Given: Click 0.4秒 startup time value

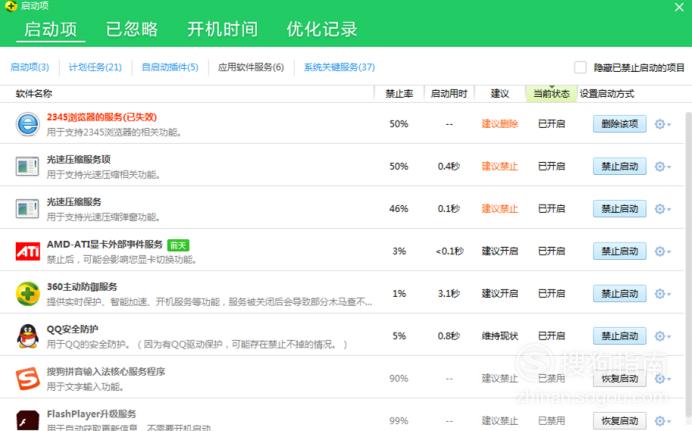Looking at the screenshot, I should tap(449, 166).
